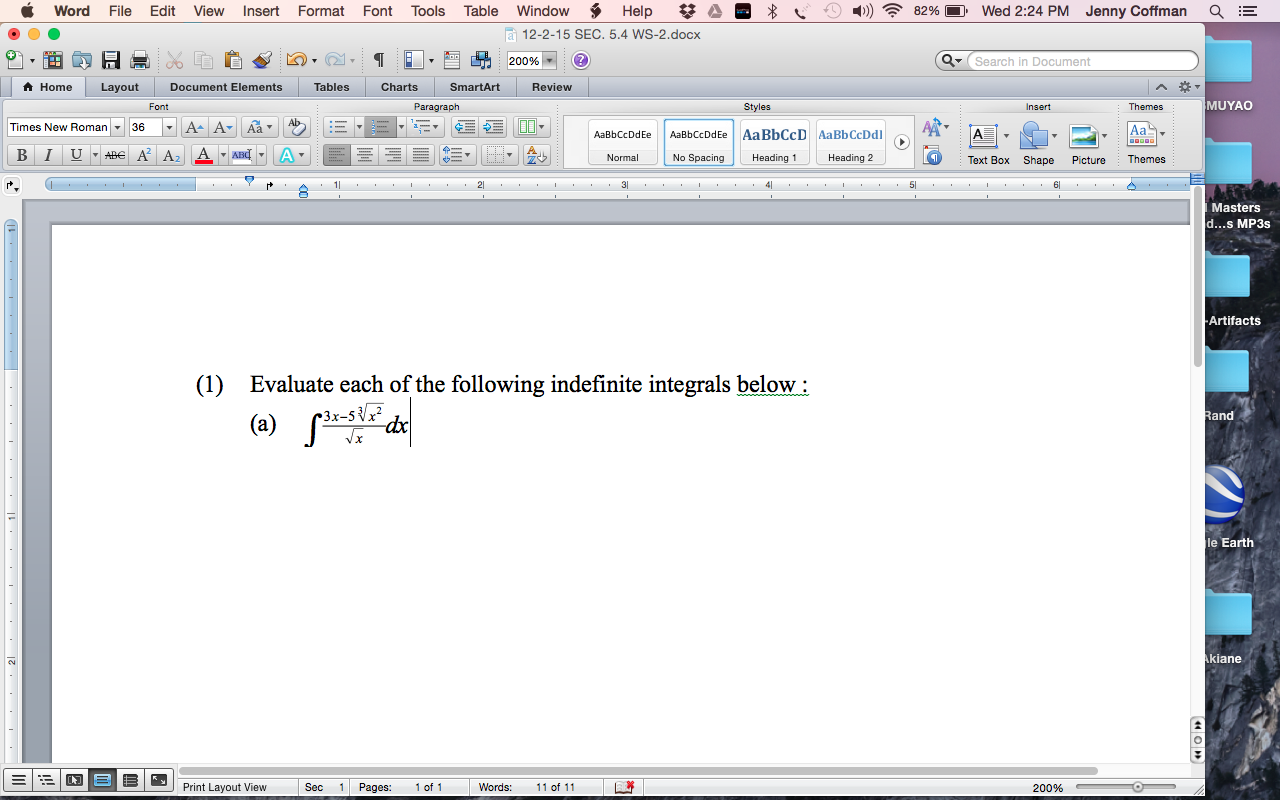Open the Times New Roman font dropdown
This screenshot has height=800, width=1280.
point(118,127)
